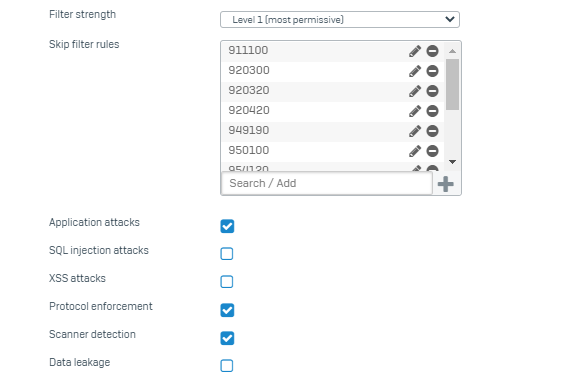Enable Data leakage checkbox
This screenshot has height=380, width=564.
pos(227,366)
